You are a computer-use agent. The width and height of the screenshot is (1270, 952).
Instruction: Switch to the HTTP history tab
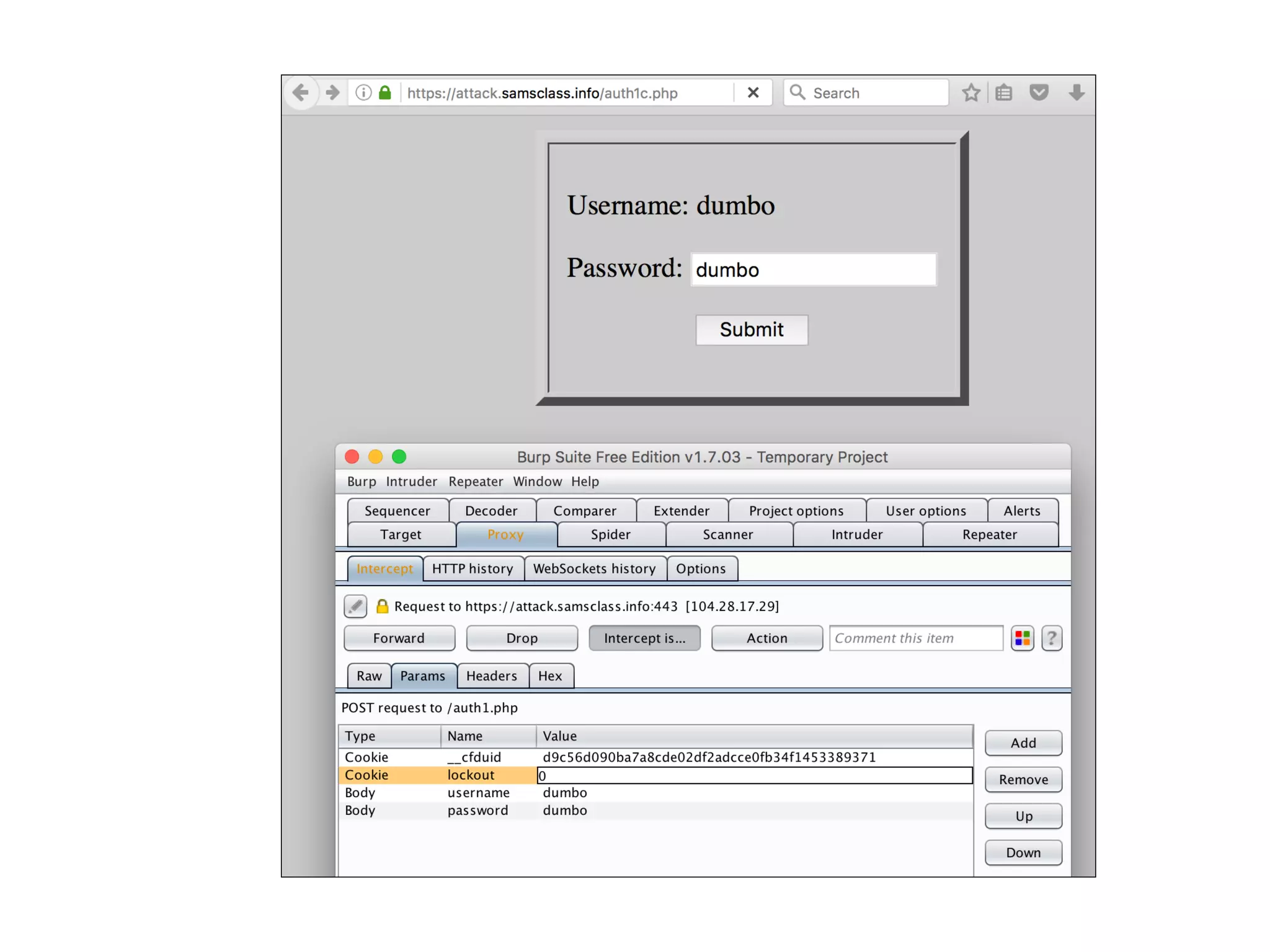pyautogui.click(x=473, y=568)
